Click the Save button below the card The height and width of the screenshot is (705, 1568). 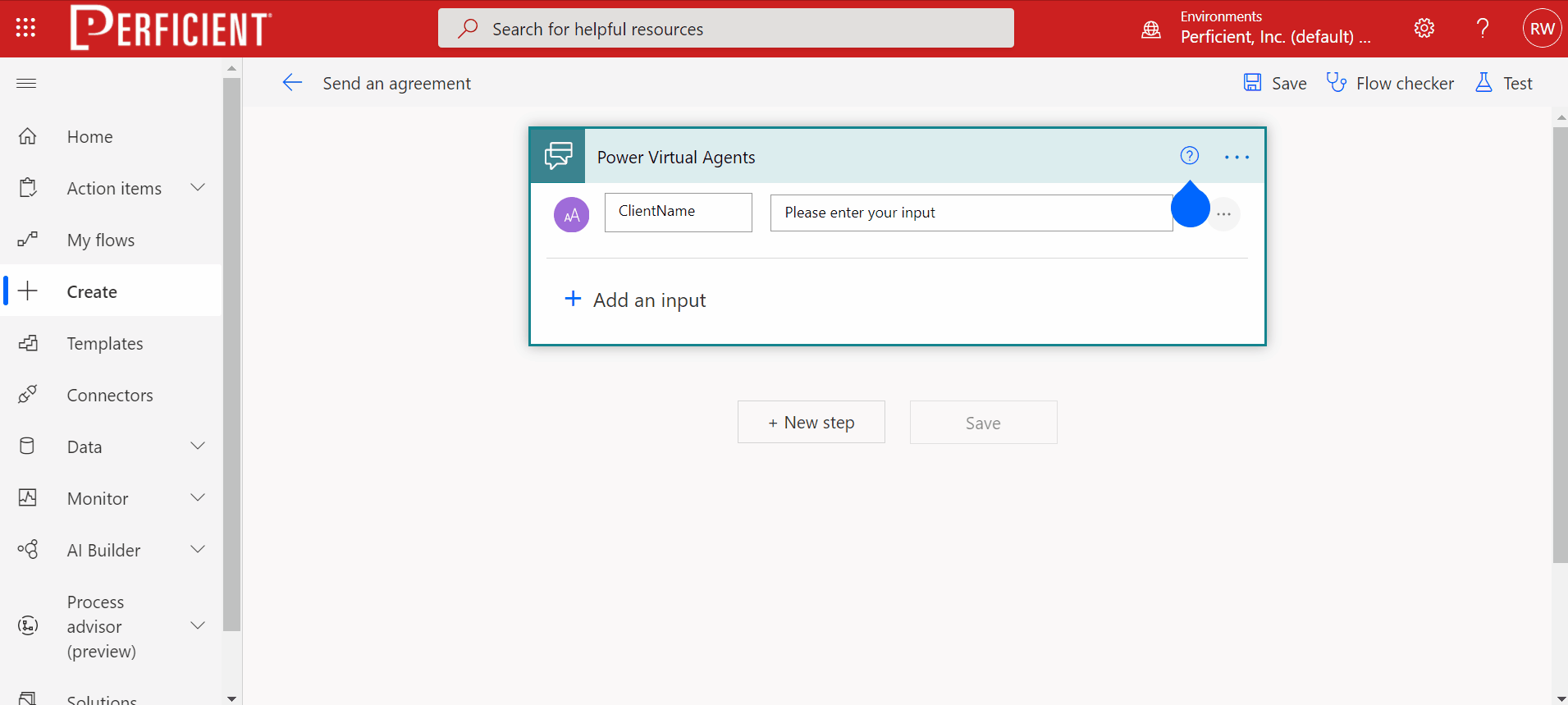tap(983, 423)
